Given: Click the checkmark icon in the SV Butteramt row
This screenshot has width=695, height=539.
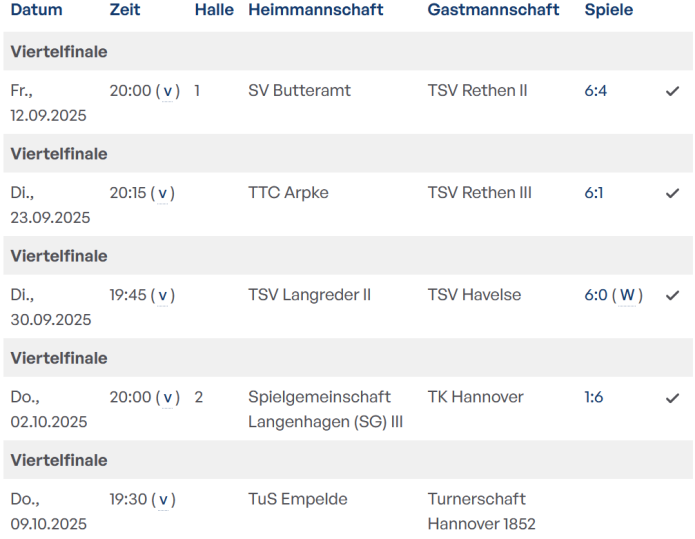Looking at the screenshot, I should coord(672,91).
